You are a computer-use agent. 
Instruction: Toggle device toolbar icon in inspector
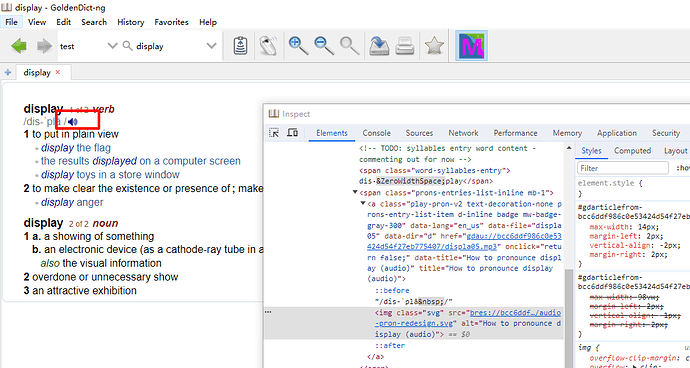click(293, 132)
